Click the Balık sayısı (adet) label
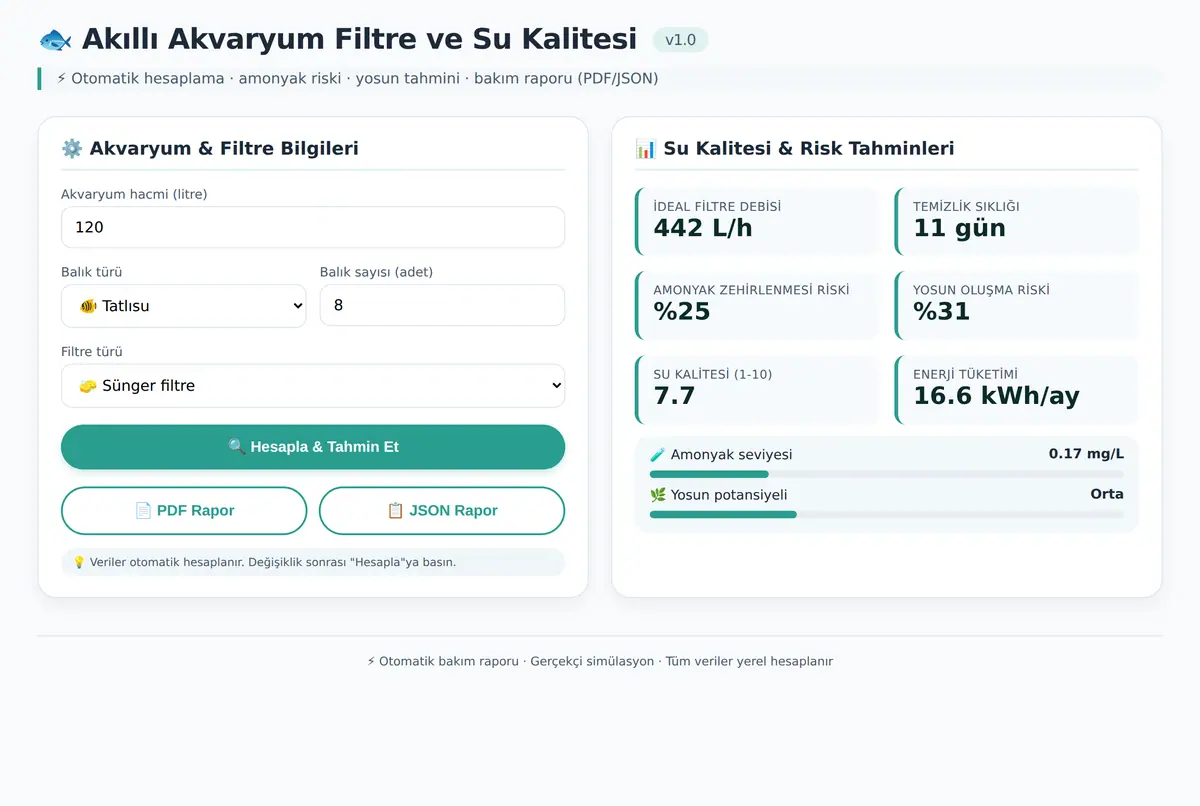The image size is (1200, 806). click(x=376, y=272)
